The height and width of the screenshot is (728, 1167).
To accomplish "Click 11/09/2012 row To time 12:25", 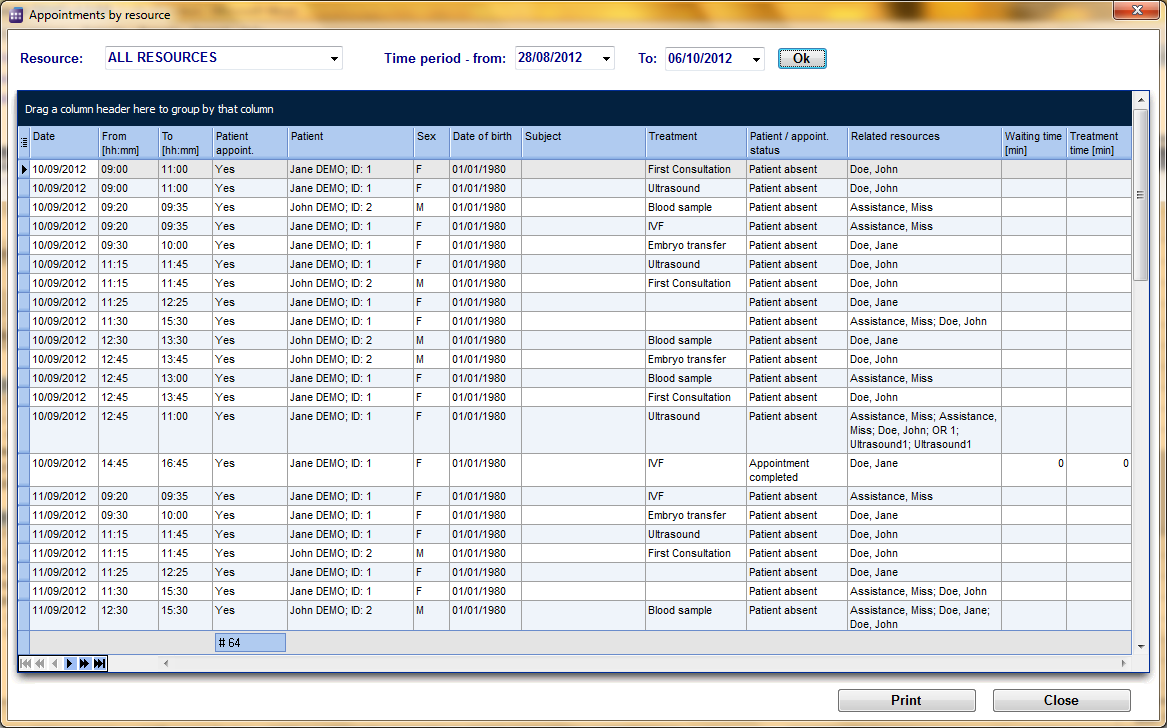I will pos(185,572).
